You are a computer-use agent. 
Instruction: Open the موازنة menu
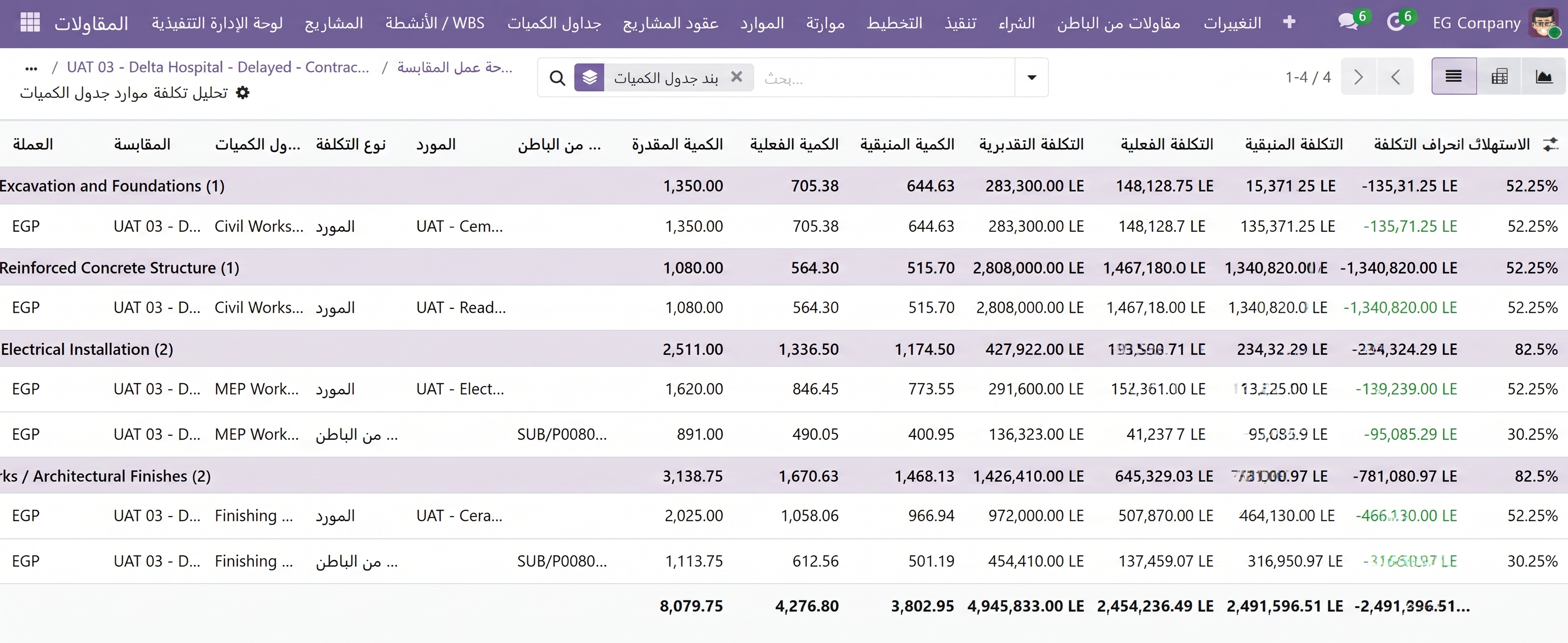point(825,23)
